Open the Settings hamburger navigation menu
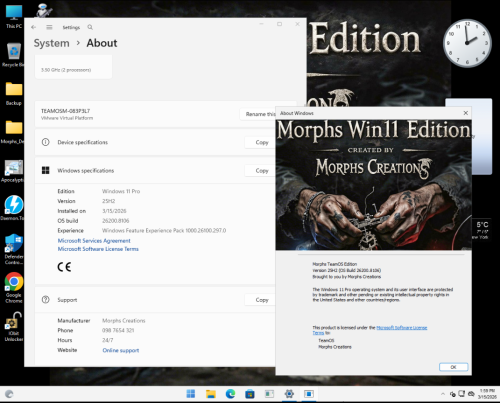 (49, 27)
